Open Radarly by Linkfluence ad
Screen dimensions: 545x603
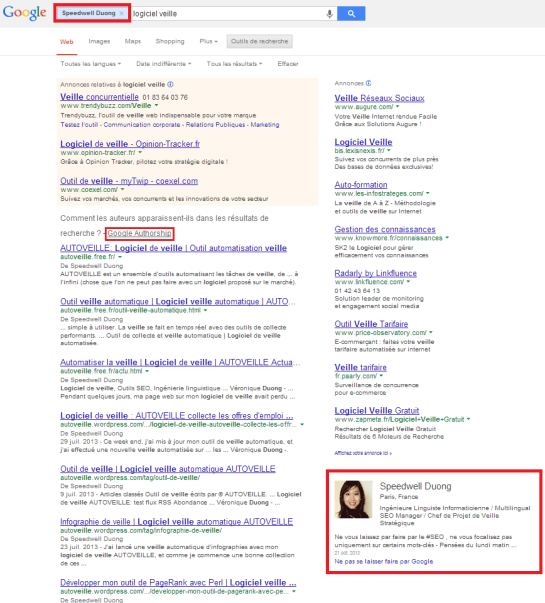point(375,273)
